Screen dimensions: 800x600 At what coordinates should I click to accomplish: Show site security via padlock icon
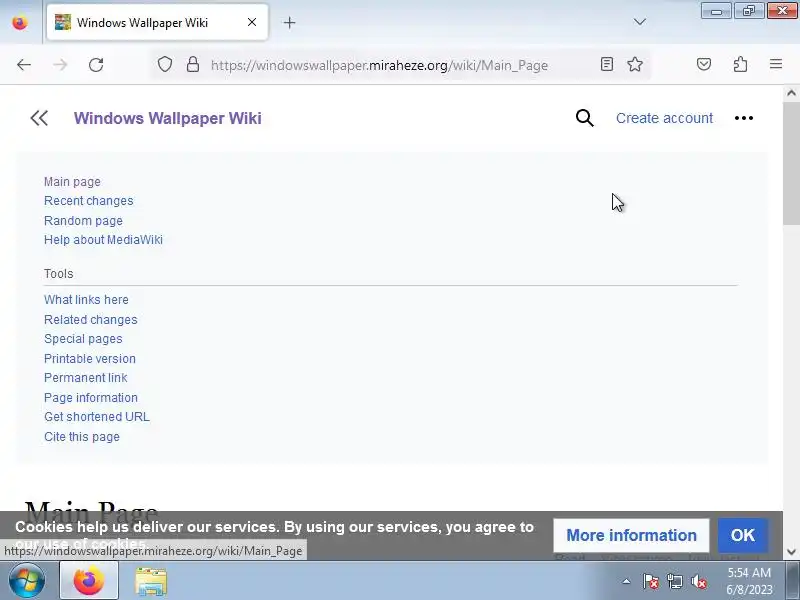click(x=193, y=64)
